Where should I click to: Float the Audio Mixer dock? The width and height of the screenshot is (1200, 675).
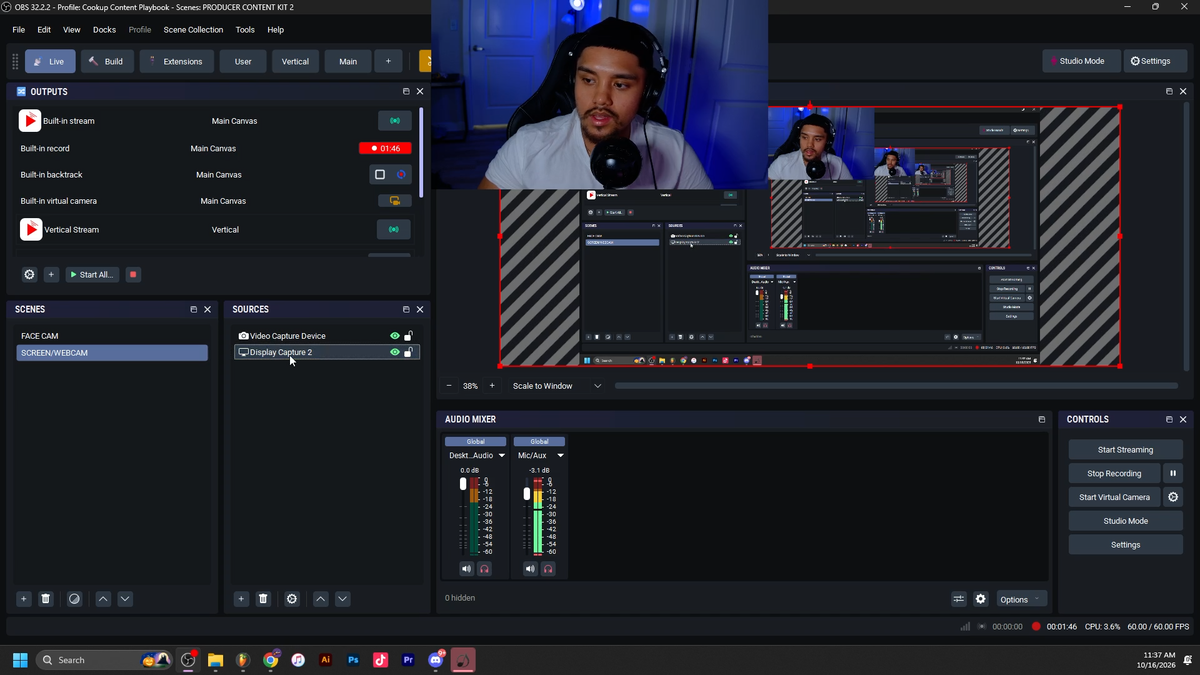[x=1042, y=419]
